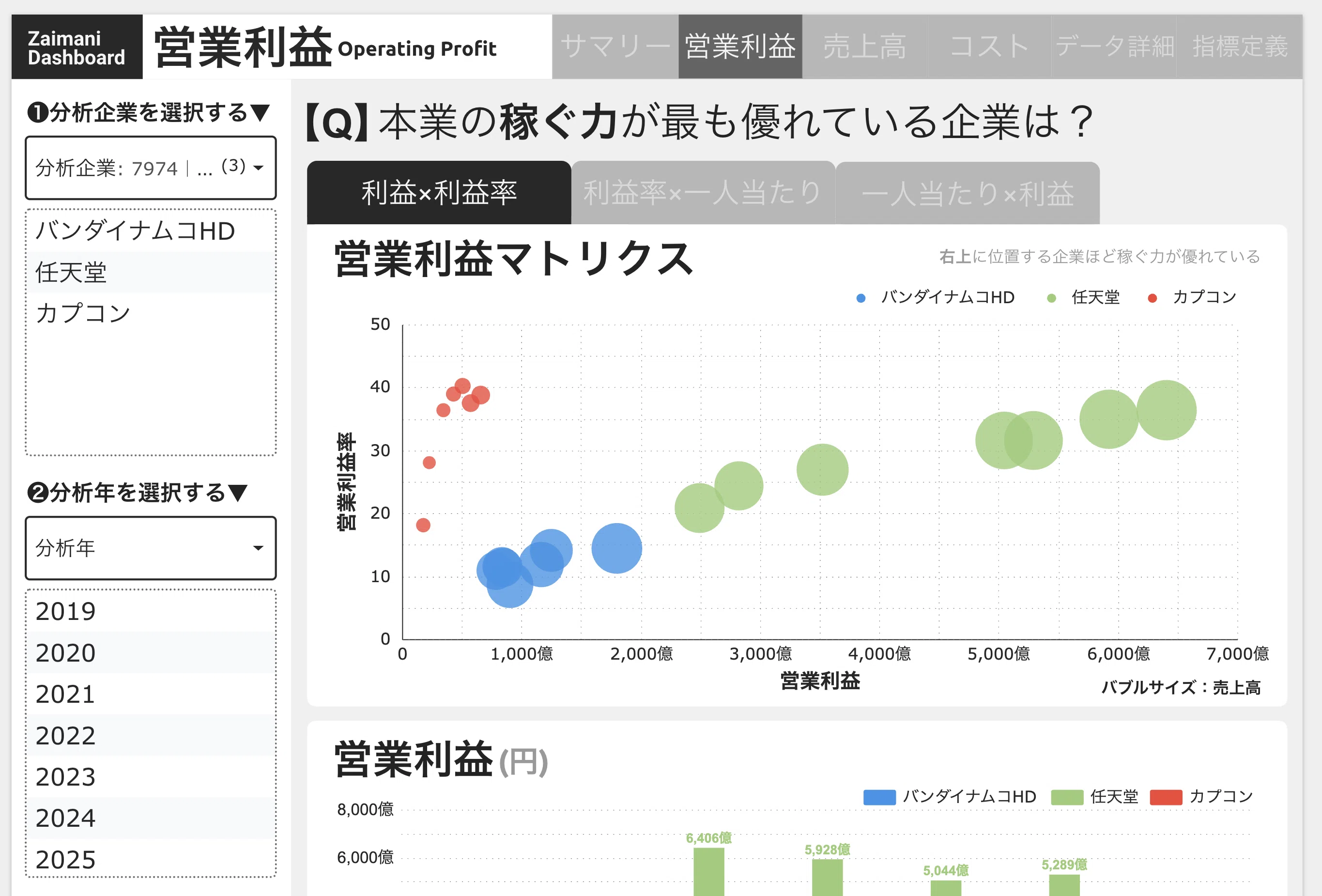Image resolution: width=1322 pixels, height=896 pixels.
Task: Select year 2021 in the list
Action: (x=151, y=694)
